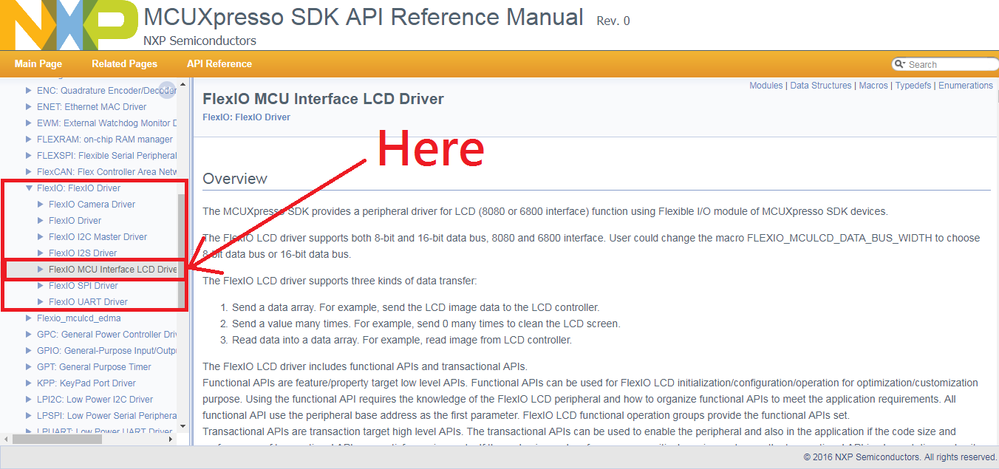Viewport: 999px width, 469px height.
Task: Open ENC: Quadrature Encoder/Decoder tree entry
Action: point(106,90)
